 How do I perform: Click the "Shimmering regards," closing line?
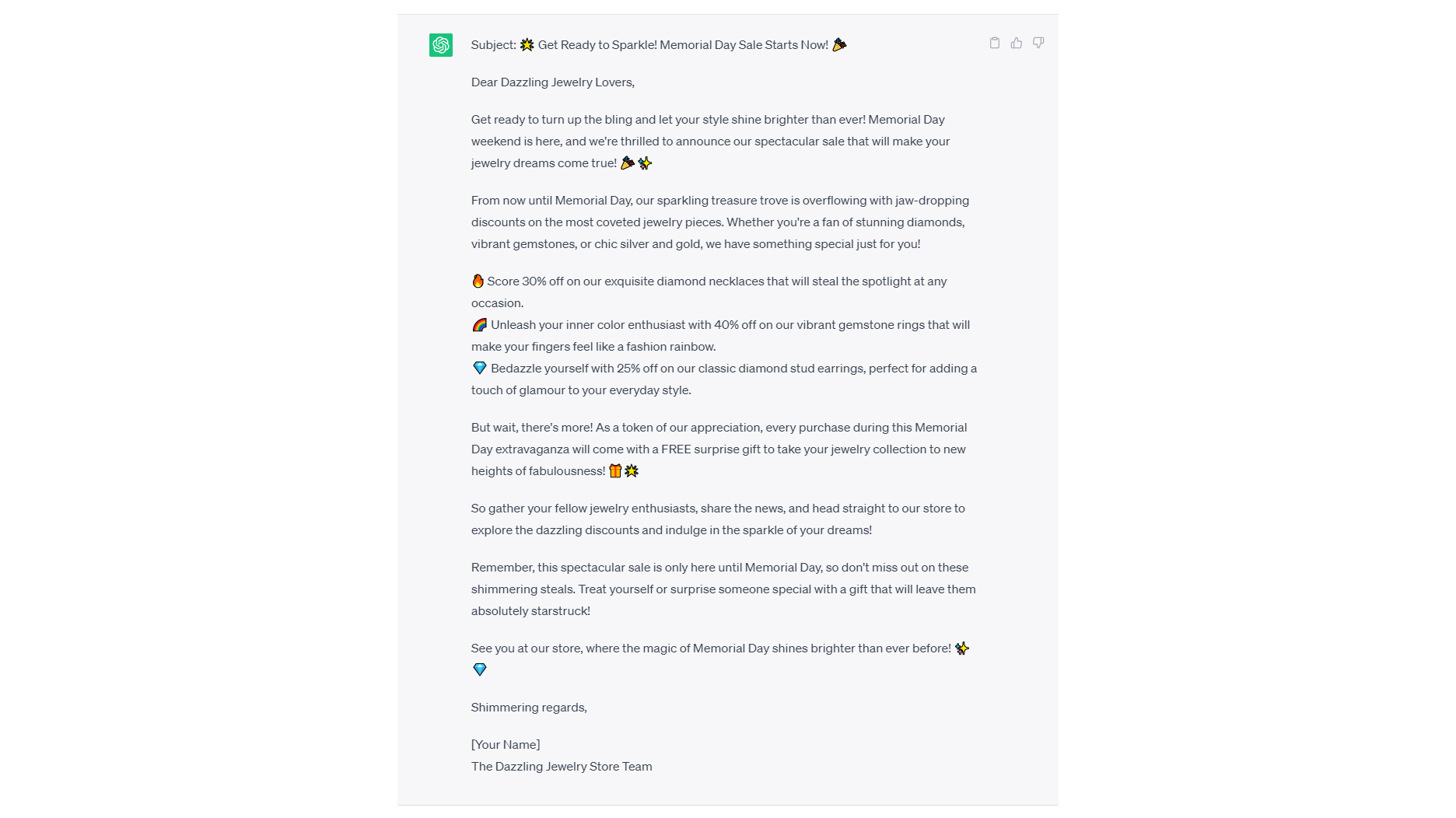pos(529,708)
